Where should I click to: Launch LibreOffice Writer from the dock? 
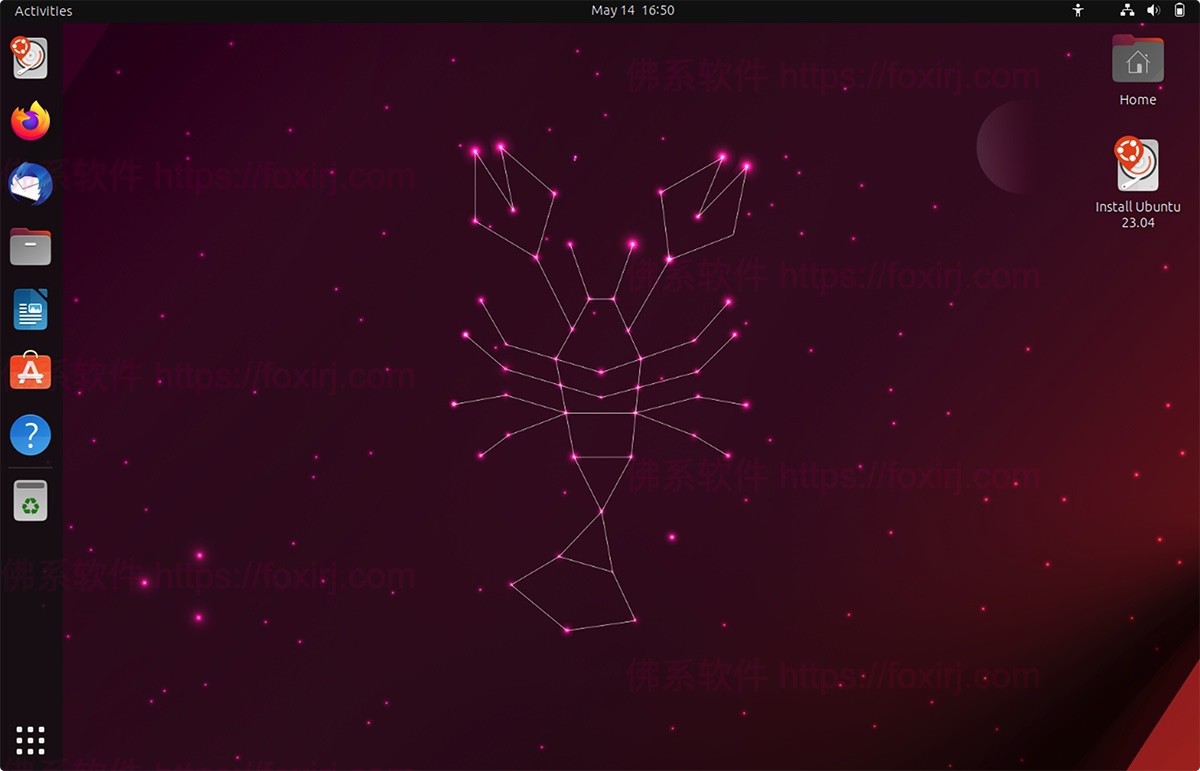click(30, 309)
